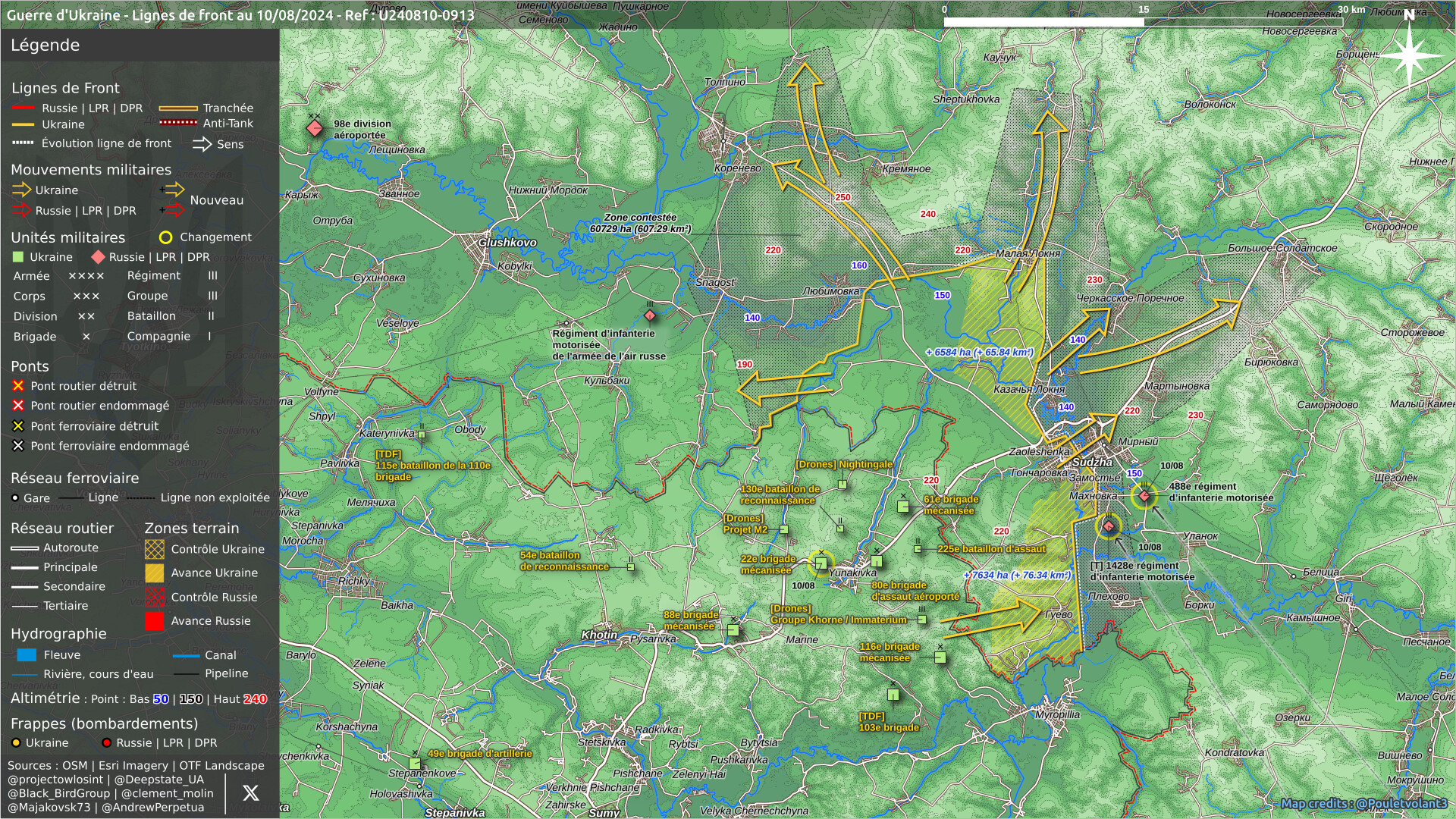Click the Pont routier détruit legend icon
Screen dimensions: 1456x819
click(x=18, y=386)
